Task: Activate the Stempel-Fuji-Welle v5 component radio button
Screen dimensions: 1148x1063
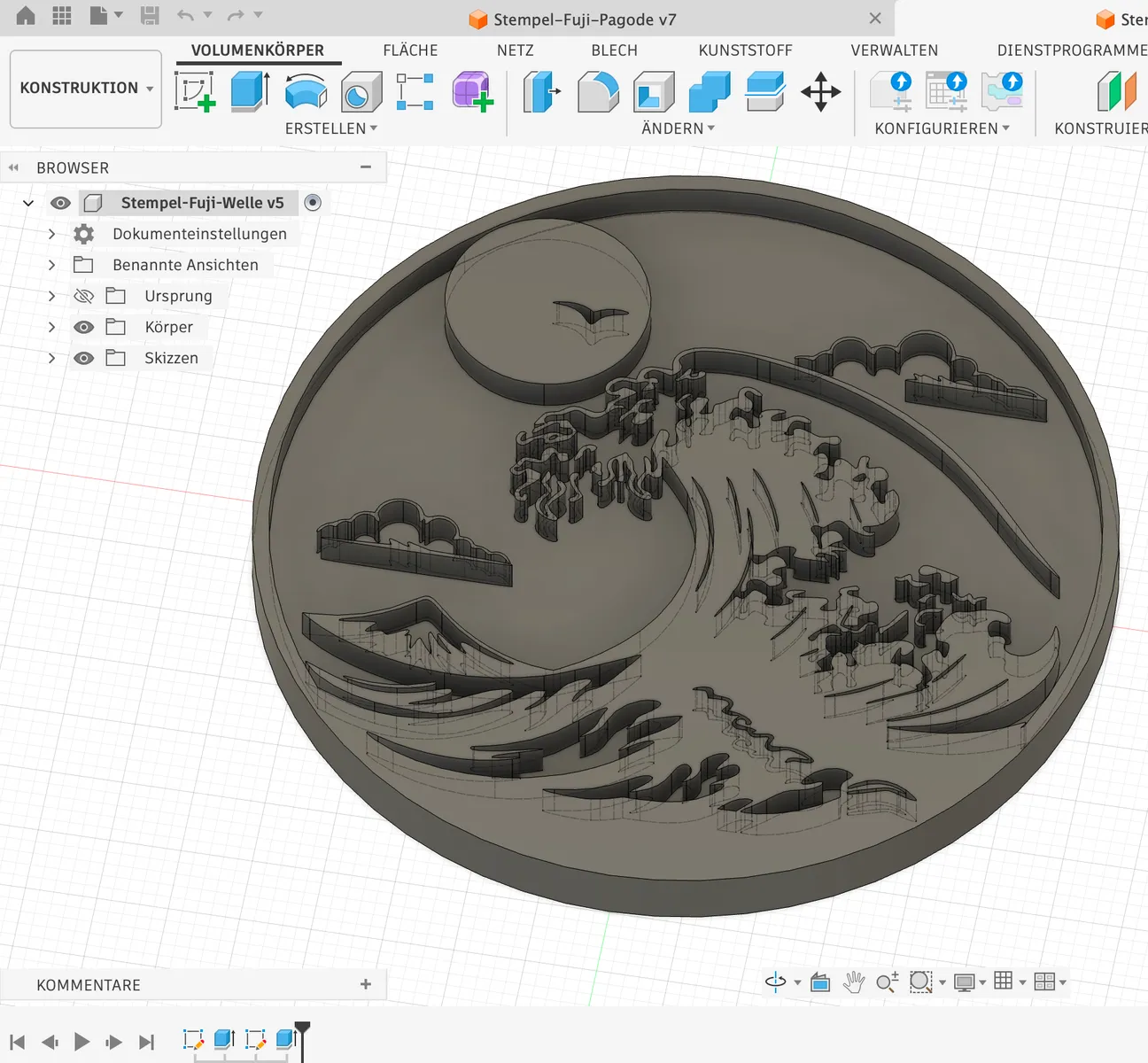Action: click(x=313, y=203)
